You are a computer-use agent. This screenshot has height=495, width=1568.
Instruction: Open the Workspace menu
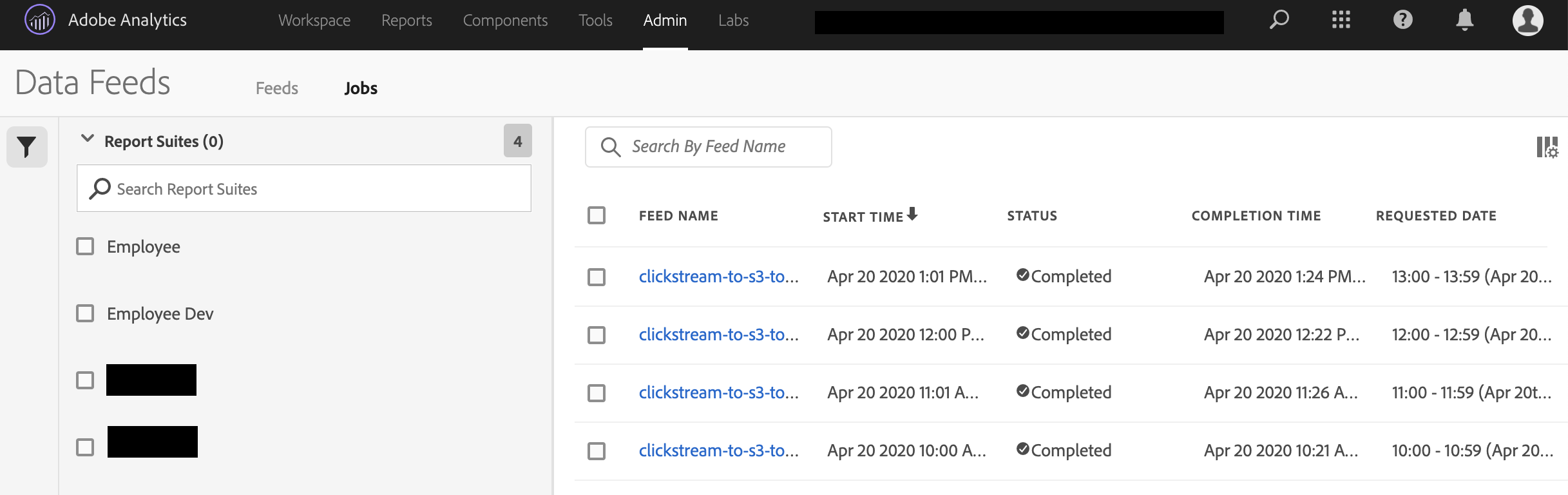pyautogui.click(x=314, y=20)
